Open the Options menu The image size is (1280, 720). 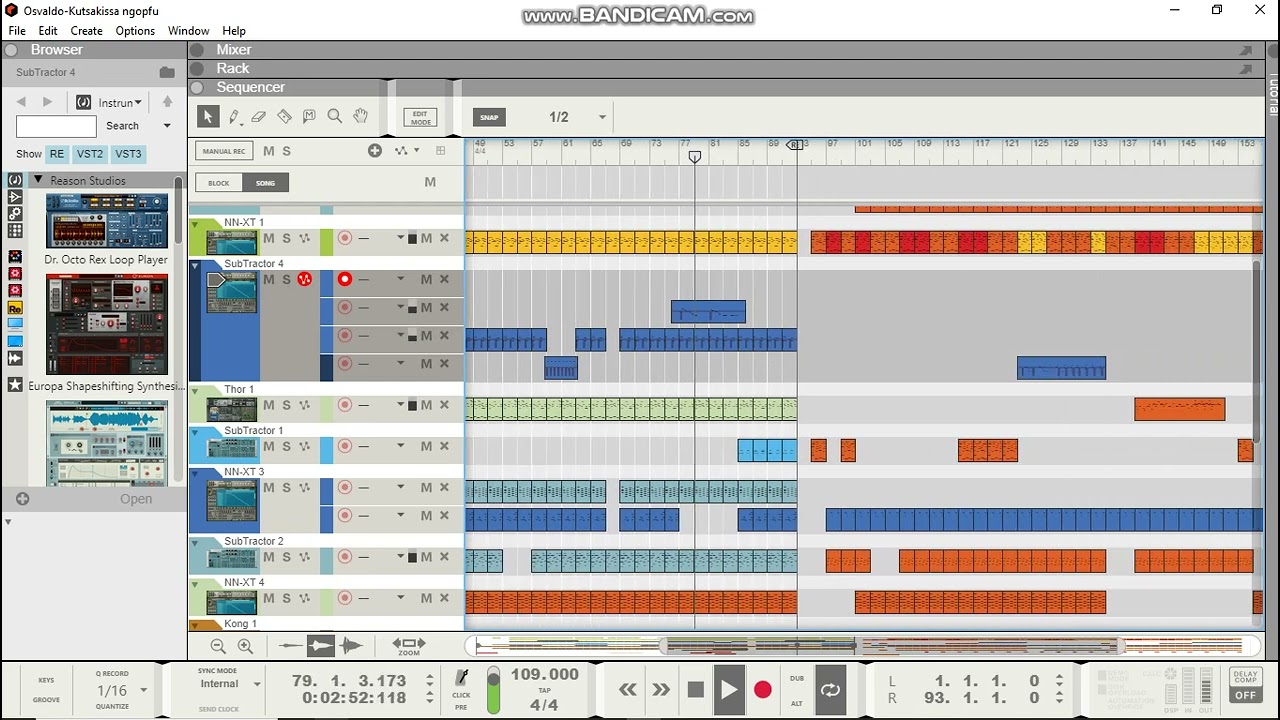tap(135, 31)
